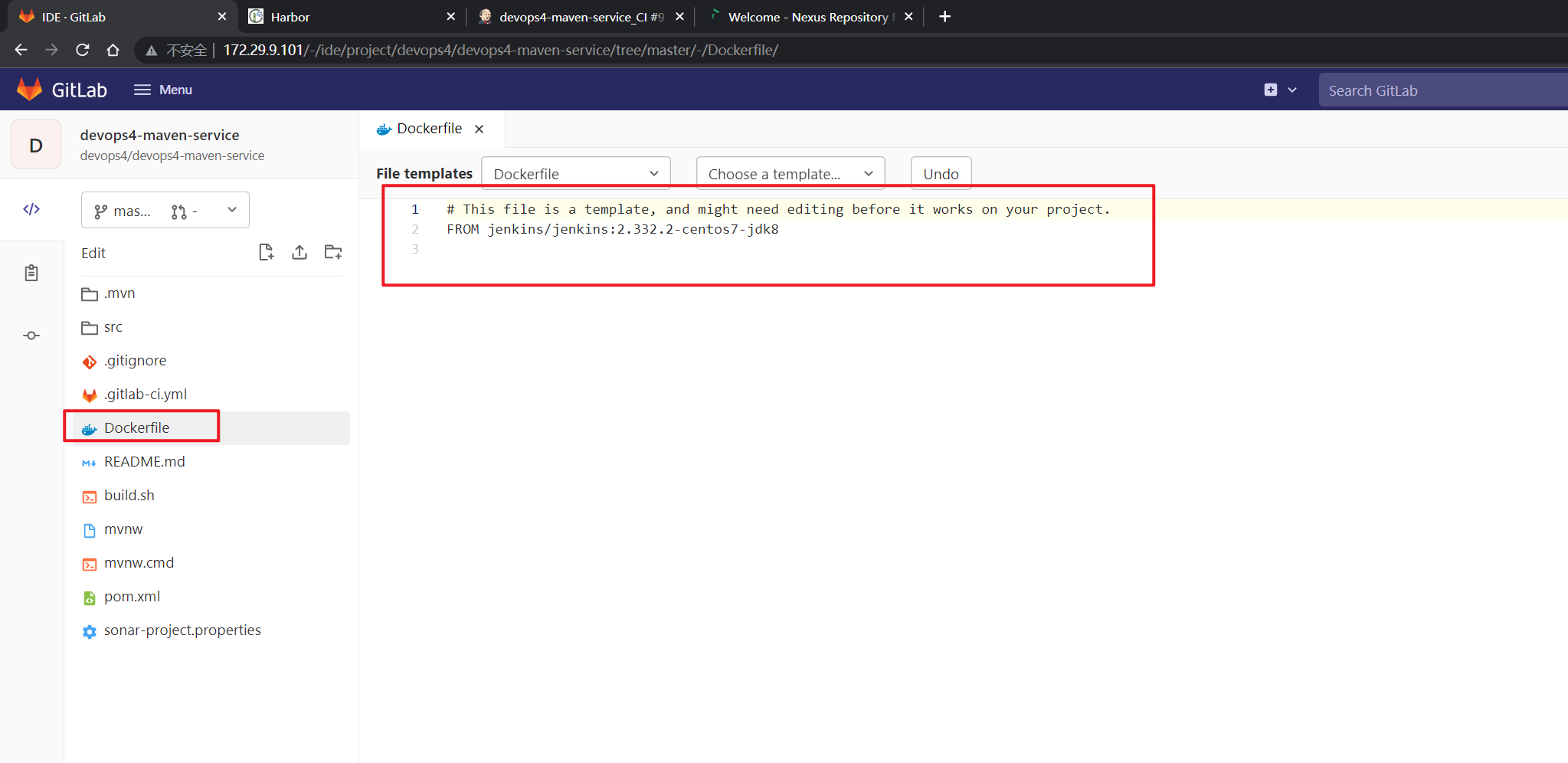Click the markdown icon beside README.md

click(x=90, y=463)
